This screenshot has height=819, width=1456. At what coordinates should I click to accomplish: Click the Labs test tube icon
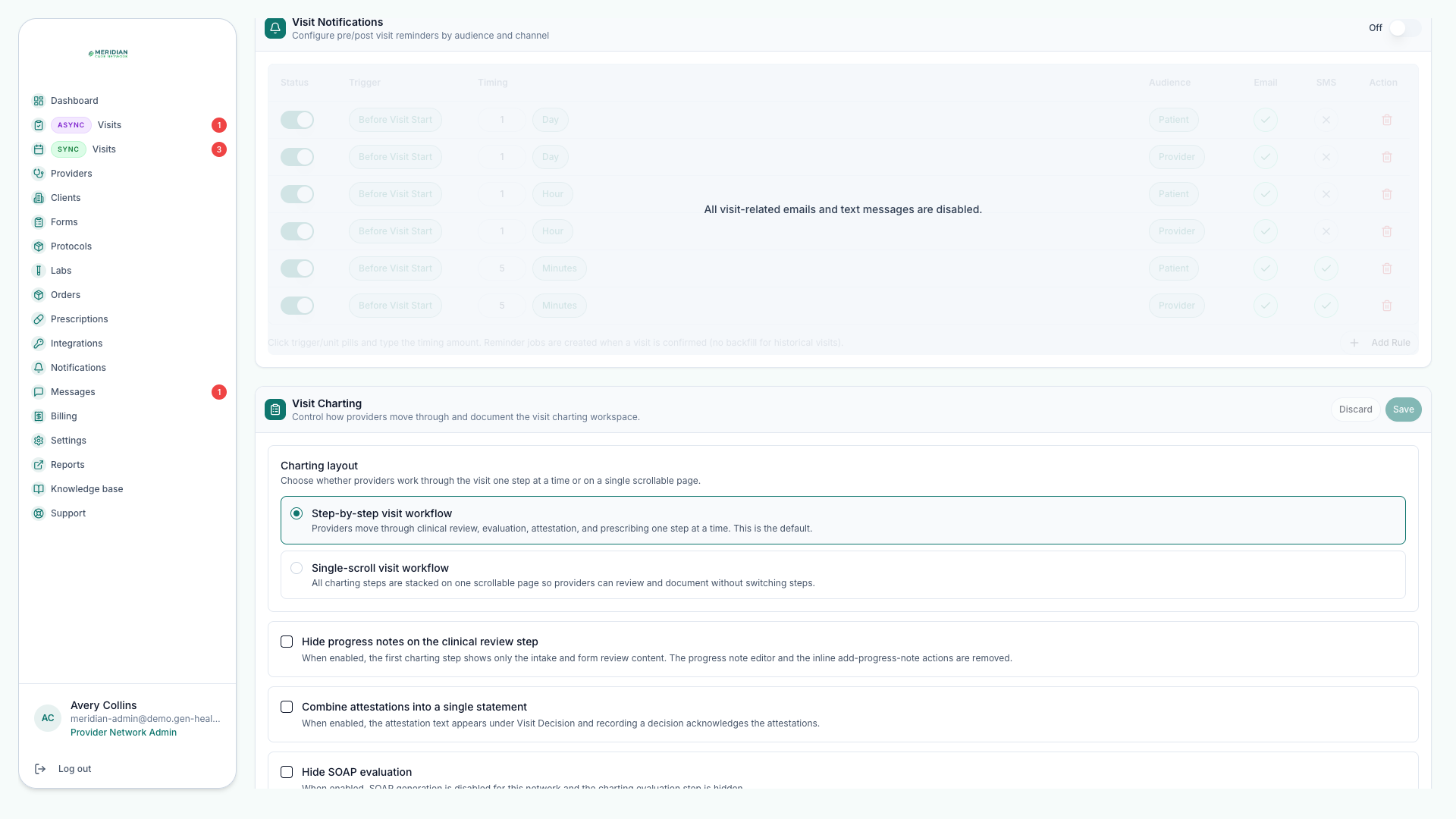[39, 271]
